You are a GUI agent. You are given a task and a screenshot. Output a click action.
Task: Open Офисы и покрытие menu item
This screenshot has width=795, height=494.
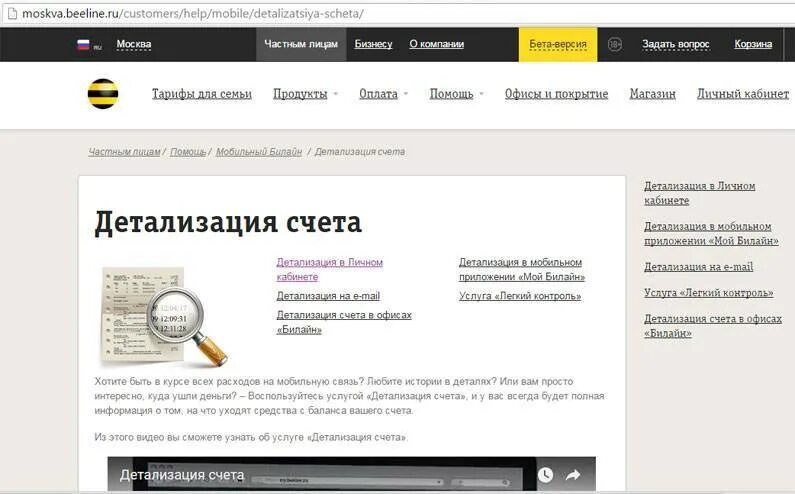pyautogui.click(x=556, y=94)
